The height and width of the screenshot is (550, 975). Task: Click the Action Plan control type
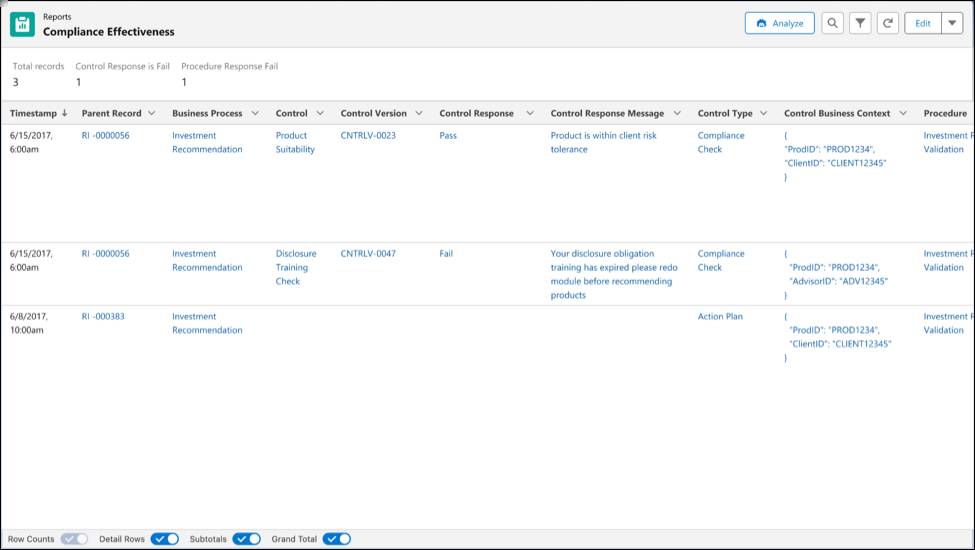720,316
